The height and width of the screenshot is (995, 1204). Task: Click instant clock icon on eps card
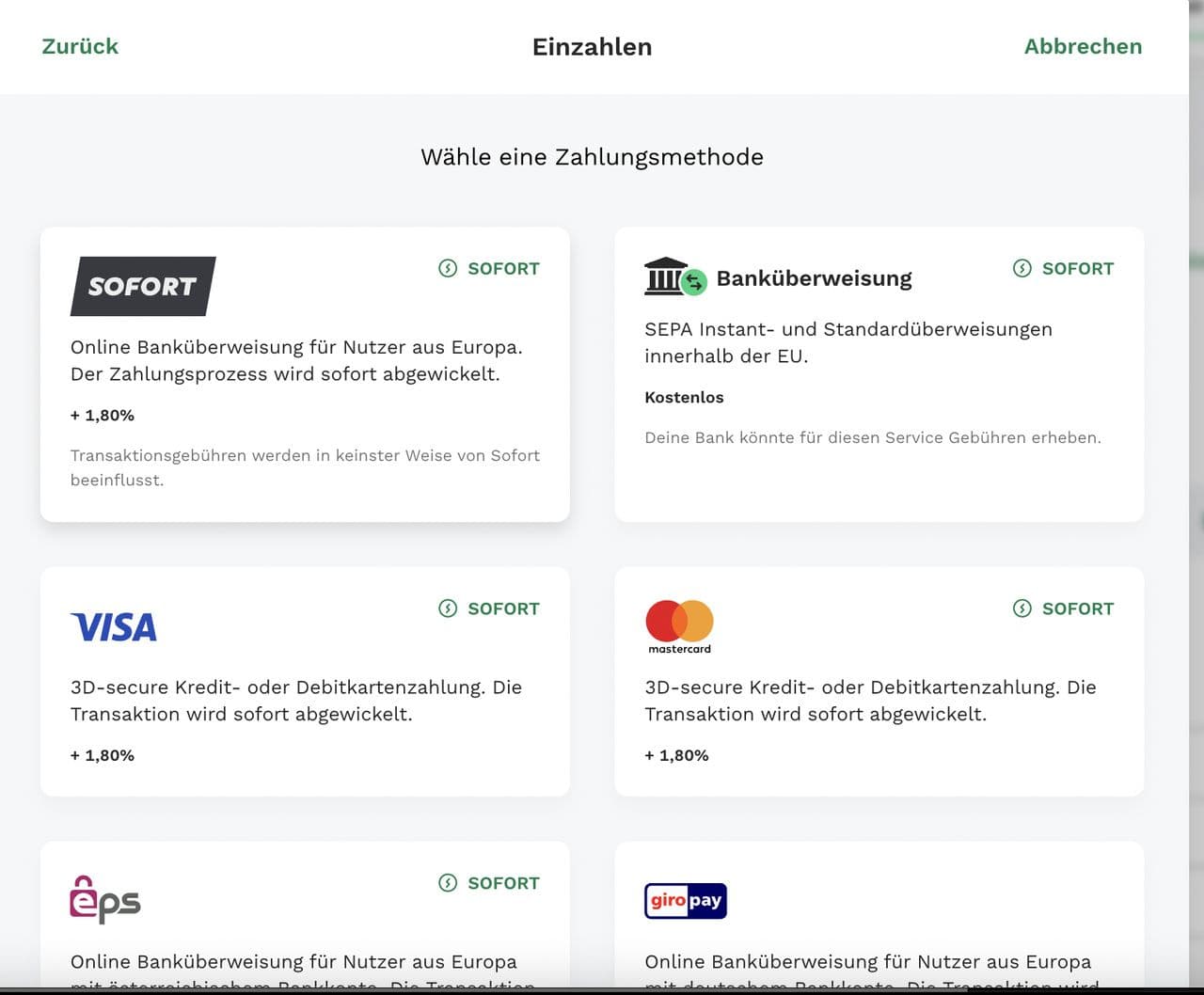pos(448,884)
